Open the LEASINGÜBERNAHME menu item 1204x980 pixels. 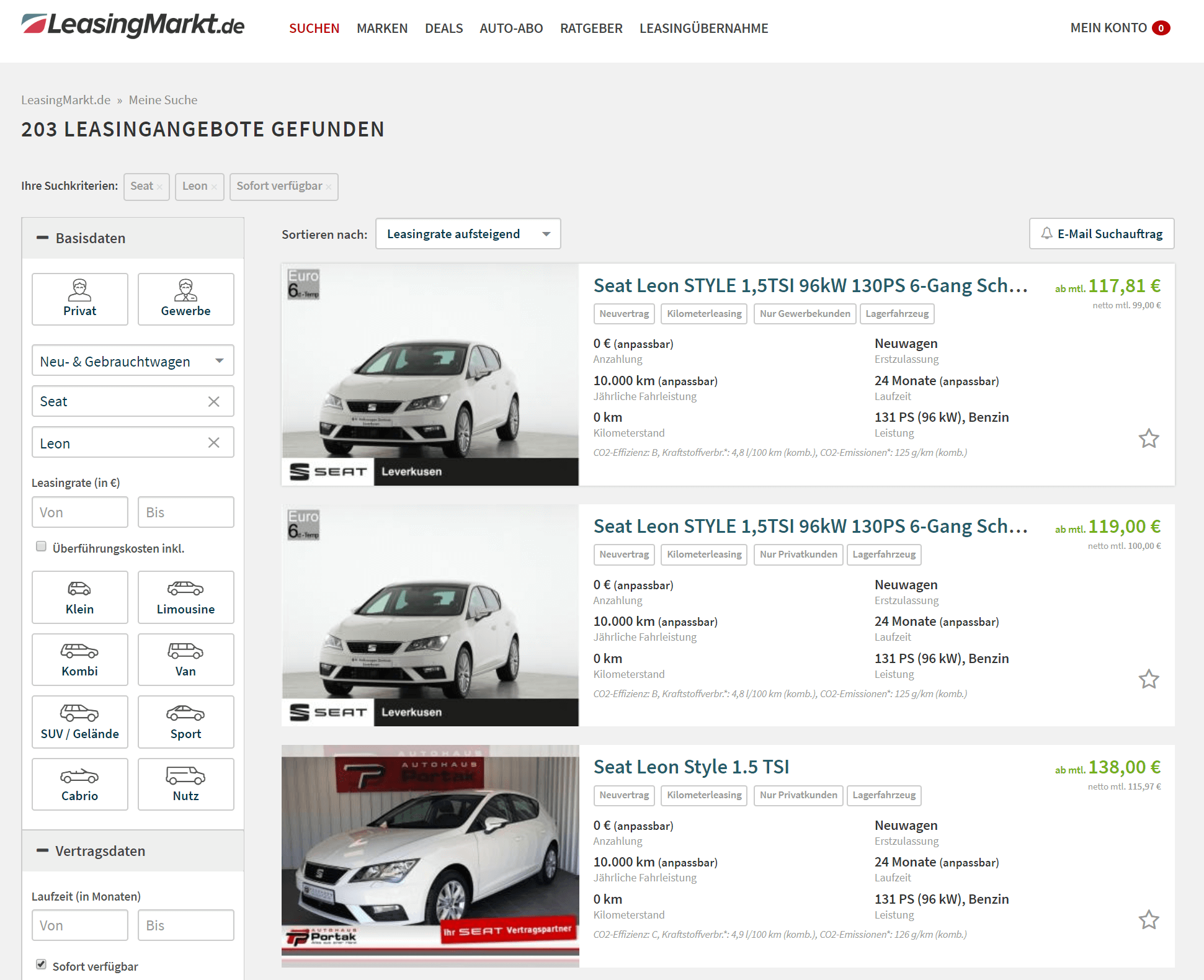tap(703, 28)
